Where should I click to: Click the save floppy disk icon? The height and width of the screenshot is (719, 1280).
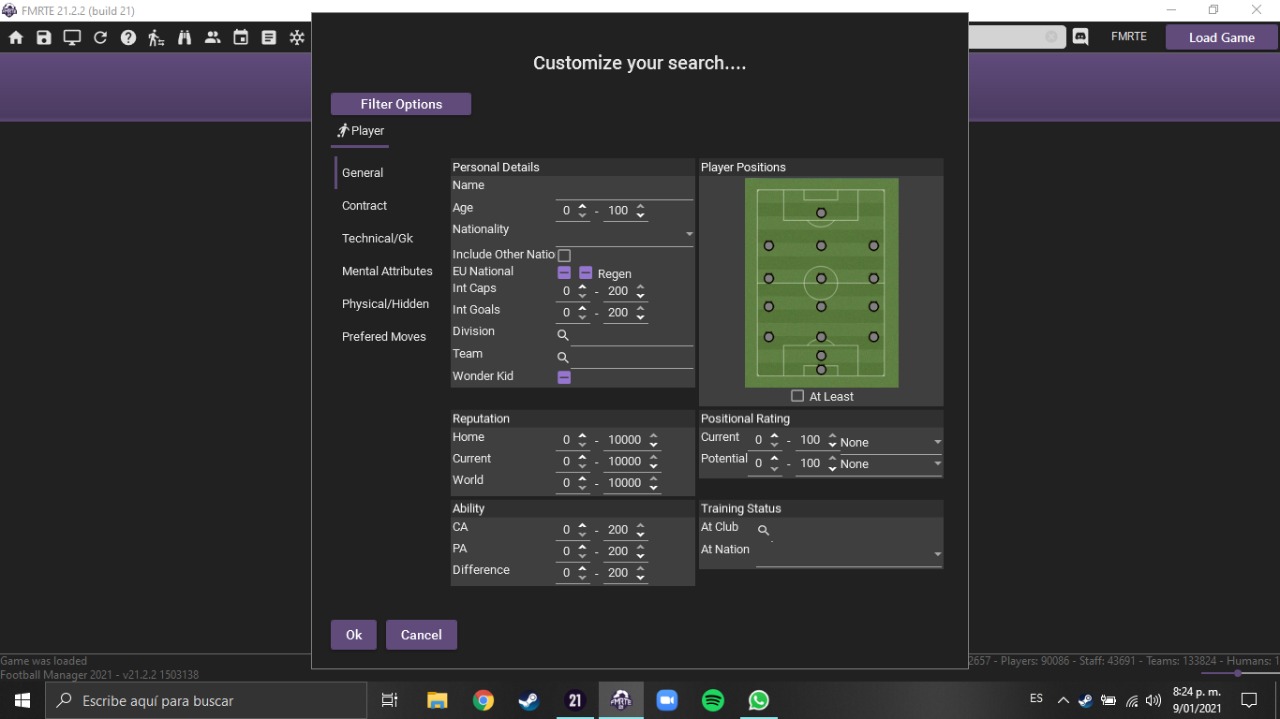point(44,38)
